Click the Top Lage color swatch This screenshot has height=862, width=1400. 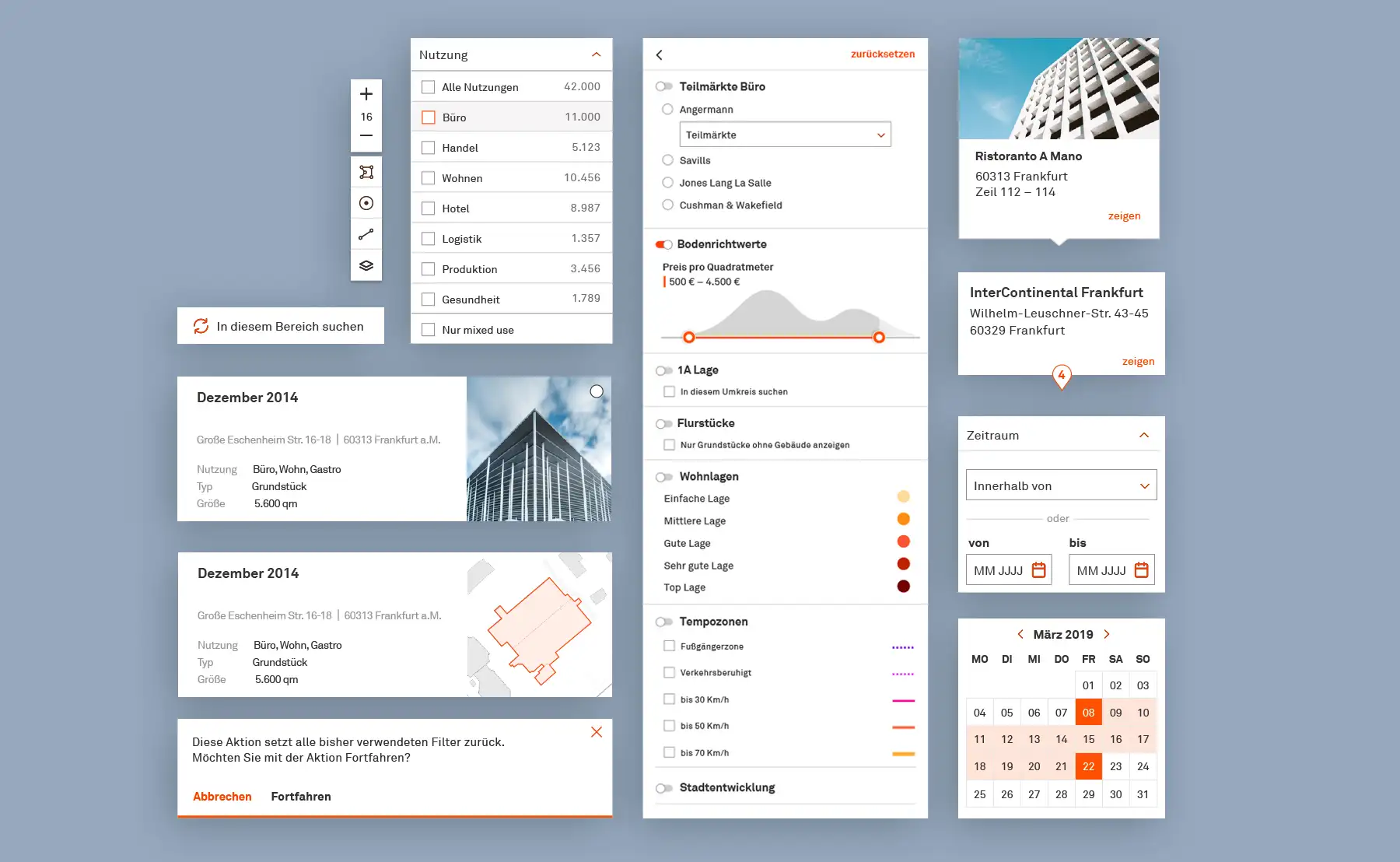point(903,587)
